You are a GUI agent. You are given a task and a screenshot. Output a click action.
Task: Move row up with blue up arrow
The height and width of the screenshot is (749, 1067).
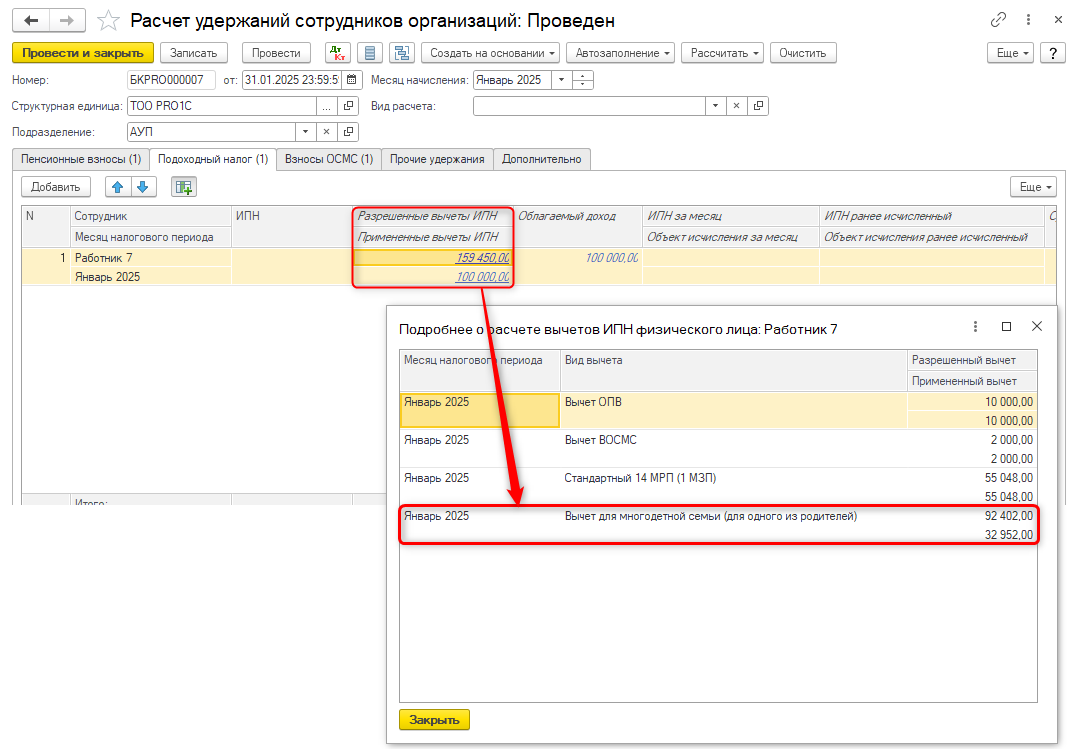[118, 186]
